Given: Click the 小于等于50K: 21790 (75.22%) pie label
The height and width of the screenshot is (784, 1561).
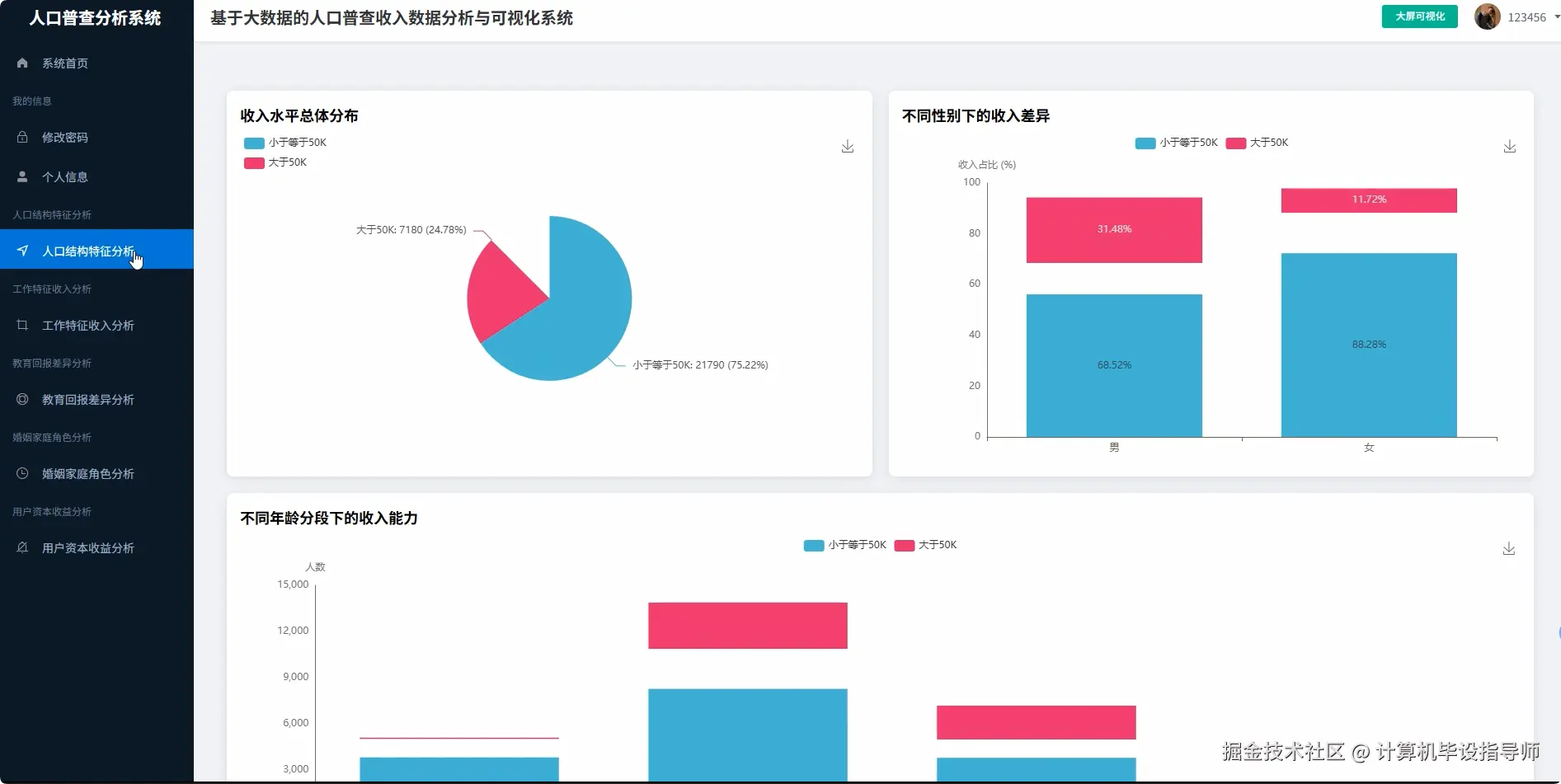Looking at the screenshot, I should pos(700,365).
